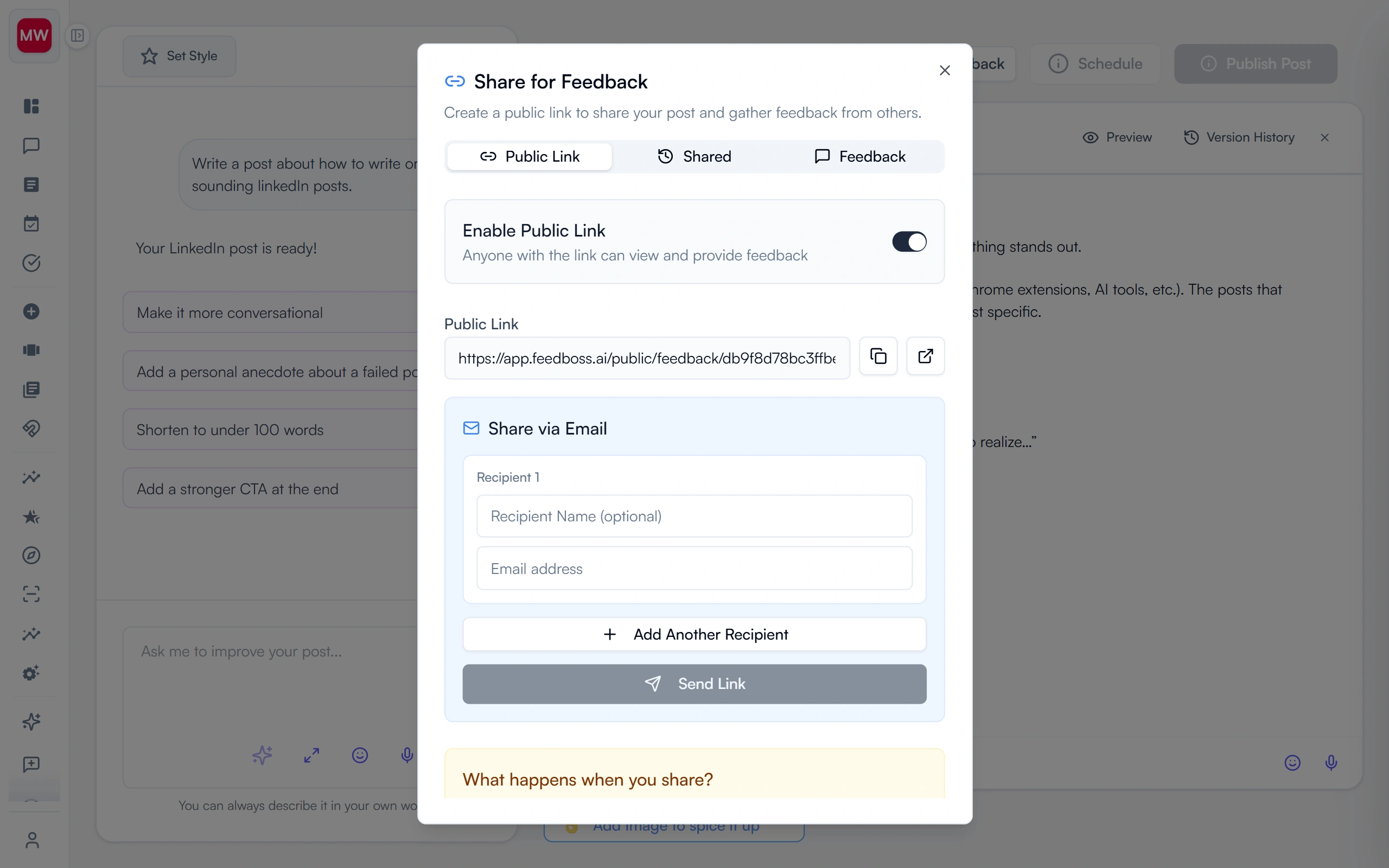Viewport: 1389px width, 868px height.
Task: Click the compass icon in the sidebar
Action: [x=31, y=555]
